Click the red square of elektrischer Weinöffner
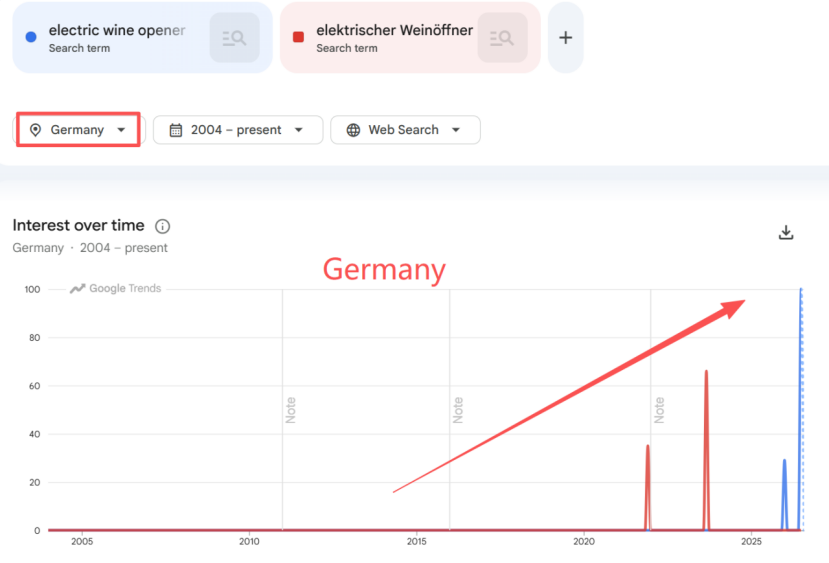Image resolution: width=829 pixels, height=563 pixels. pos(298,37)
